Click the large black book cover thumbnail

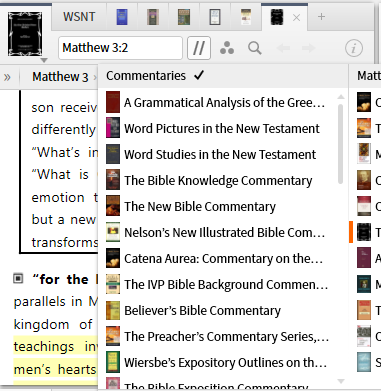coord(25,34)
